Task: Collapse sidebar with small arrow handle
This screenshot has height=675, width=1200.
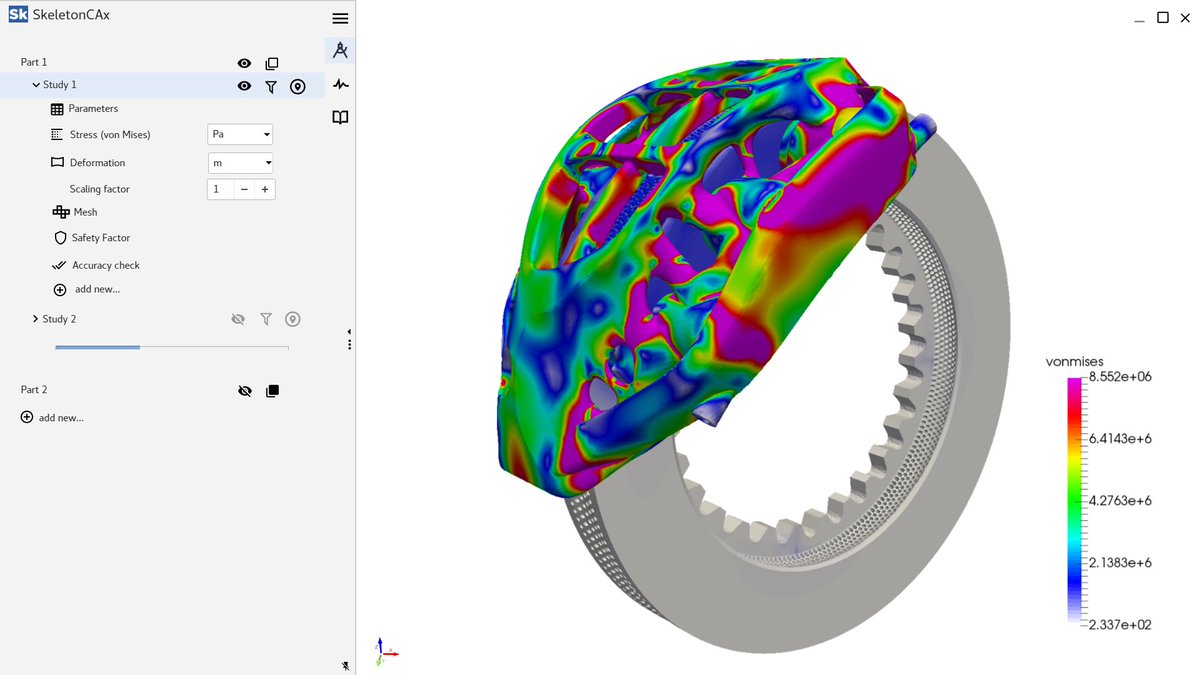Action: (349, 331)
